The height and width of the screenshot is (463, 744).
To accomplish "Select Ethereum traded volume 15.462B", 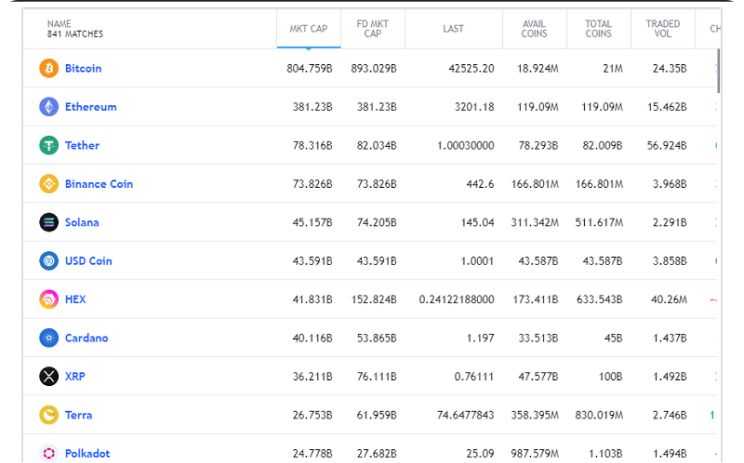I will 667,107.
